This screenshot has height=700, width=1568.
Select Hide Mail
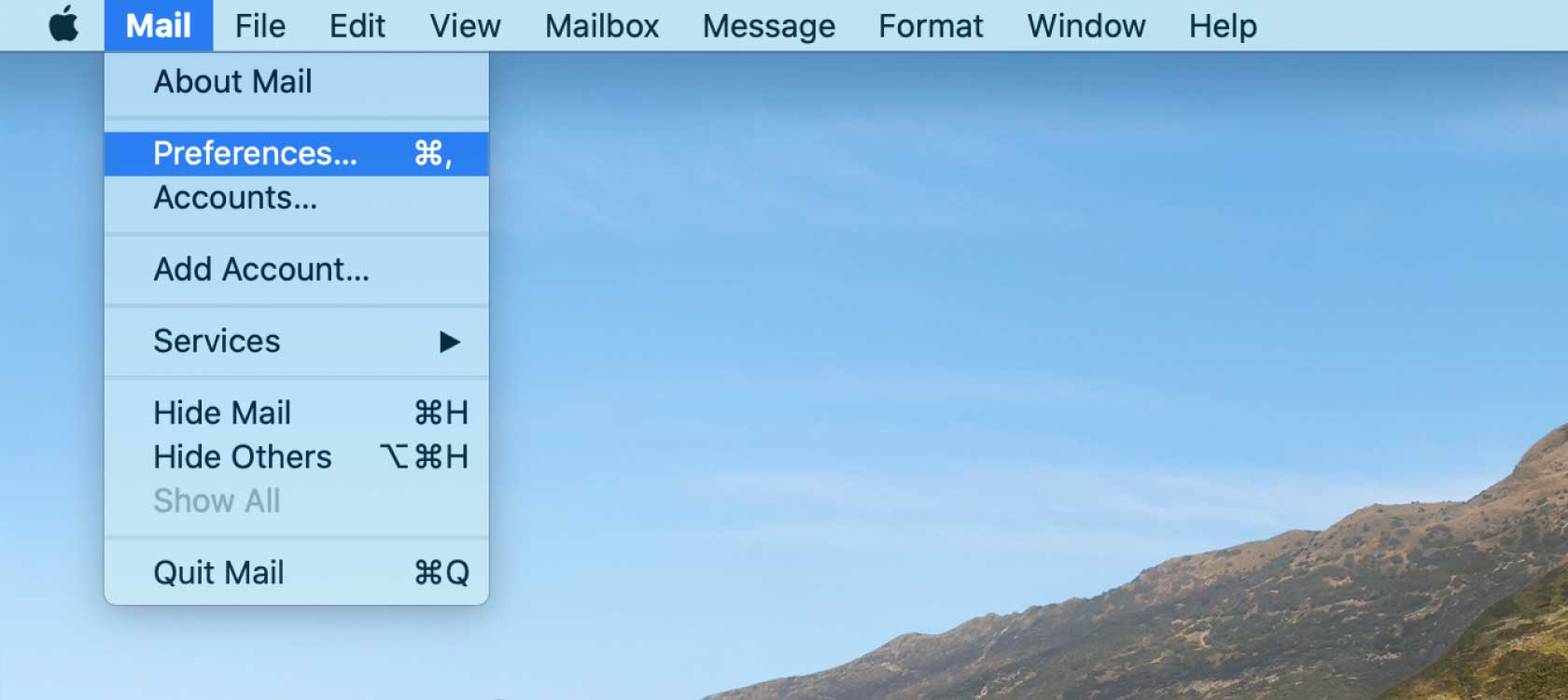point(297,413)
